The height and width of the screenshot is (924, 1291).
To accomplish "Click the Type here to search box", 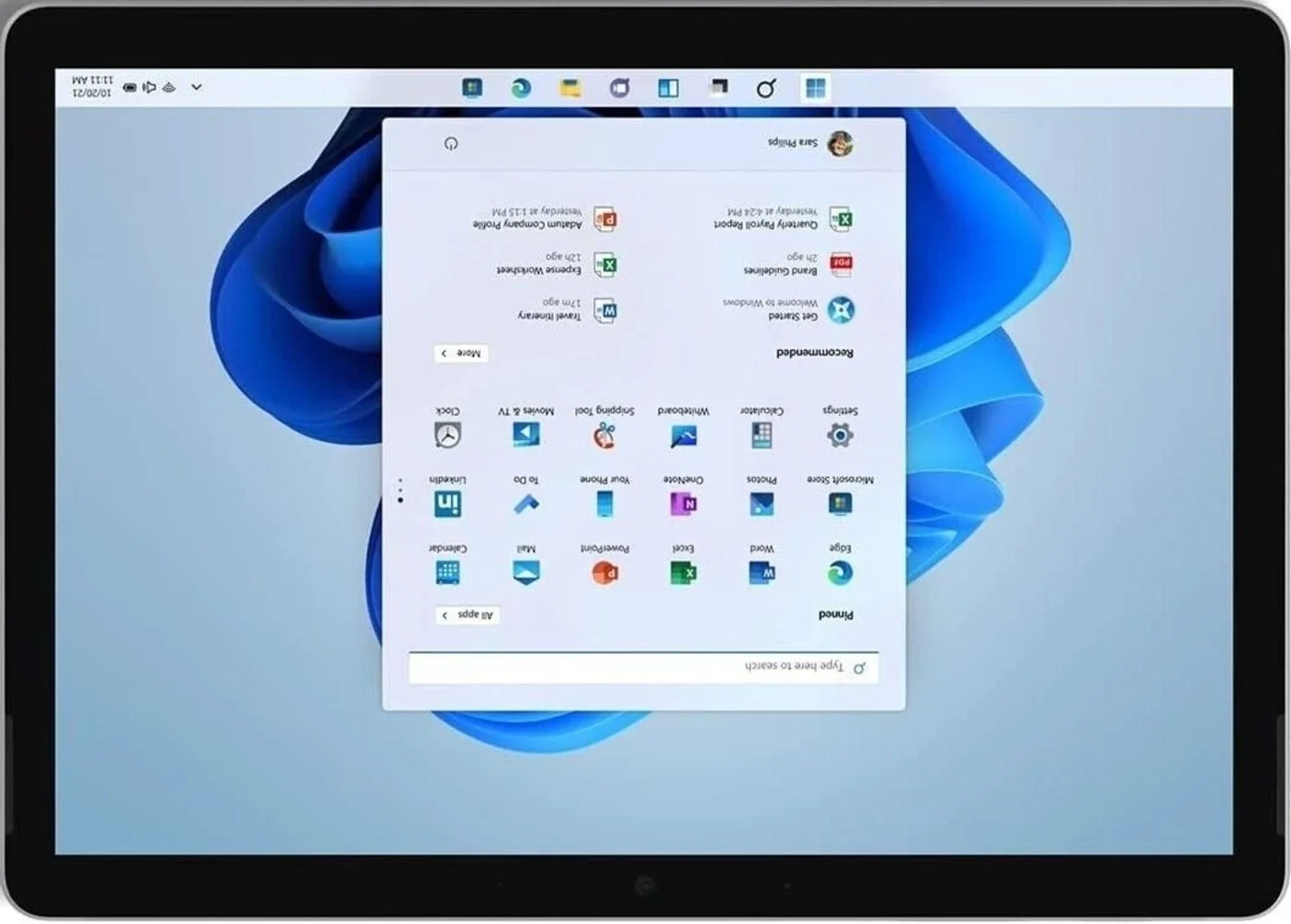I will (x=643, y=667).
